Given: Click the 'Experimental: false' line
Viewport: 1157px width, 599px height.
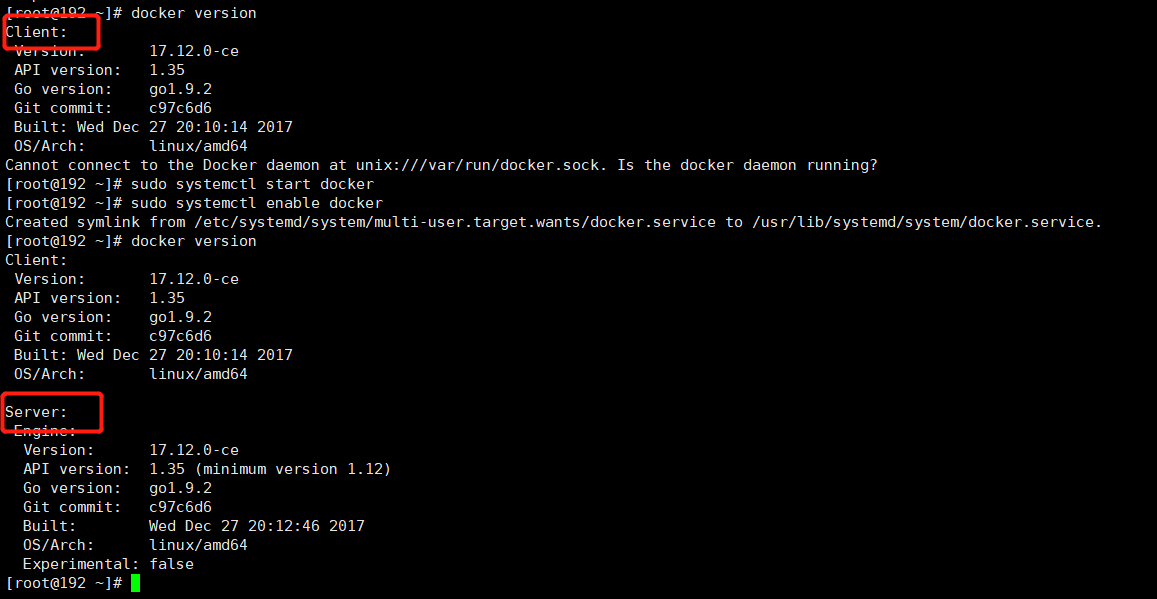Looking at the screenshot, I should 108,564.
